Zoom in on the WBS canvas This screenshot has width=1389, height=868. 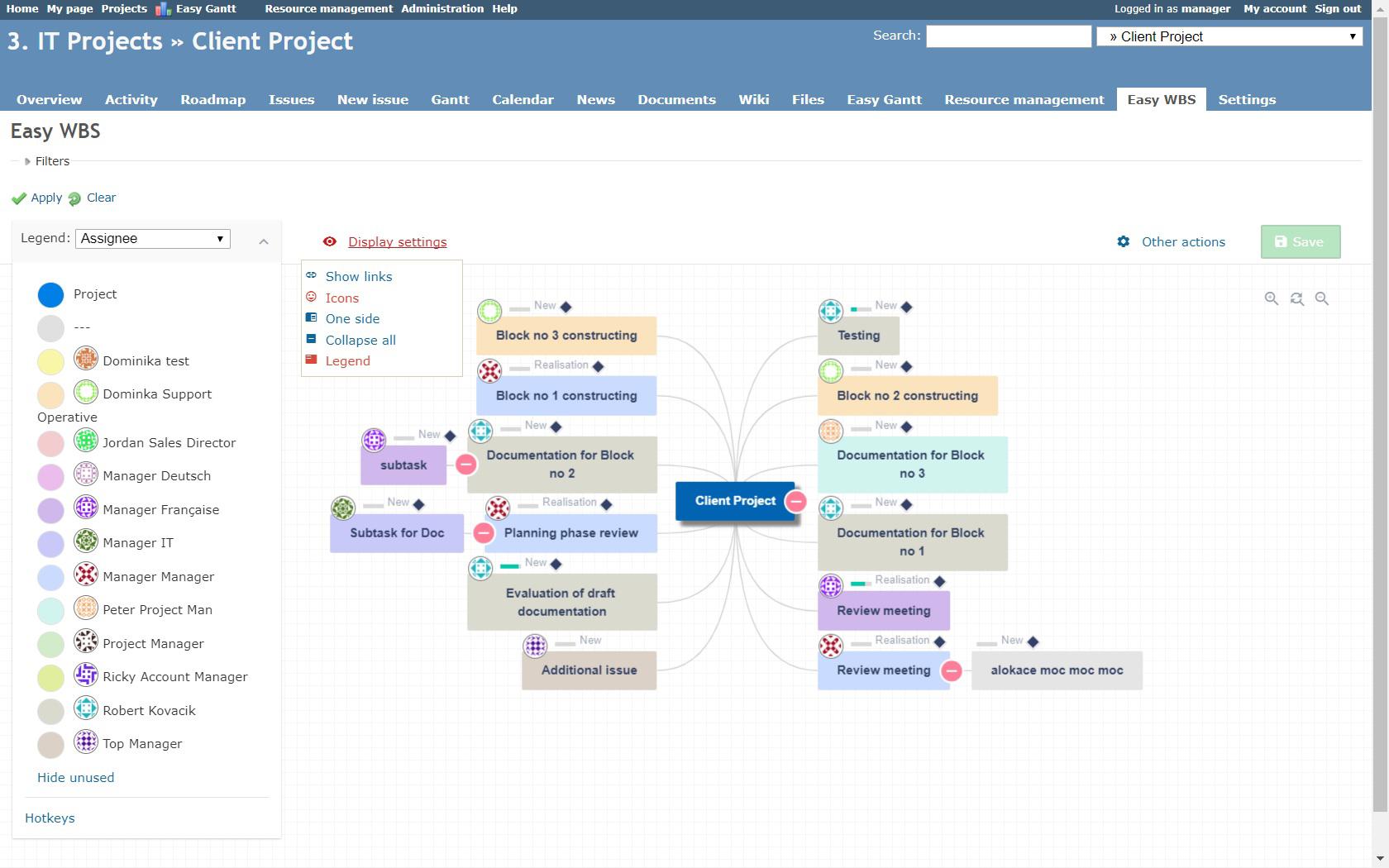pyautogui.click(x=1272, y=299)
